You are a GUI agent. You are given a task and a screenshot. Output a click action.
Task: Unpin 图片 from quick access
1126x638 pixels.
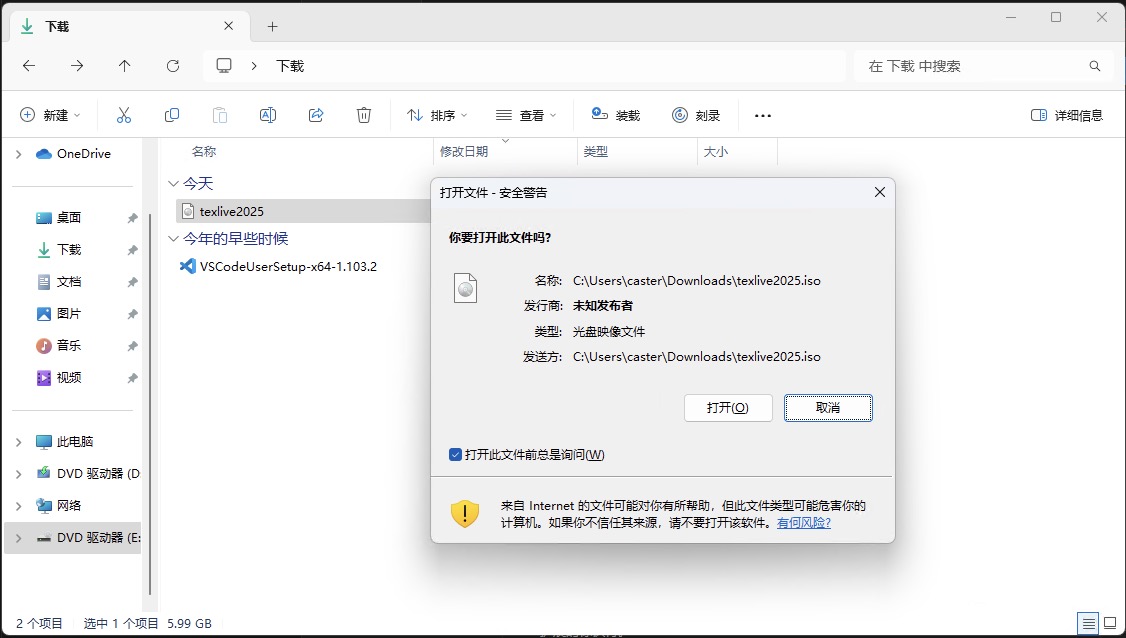[x=132, y=314]
